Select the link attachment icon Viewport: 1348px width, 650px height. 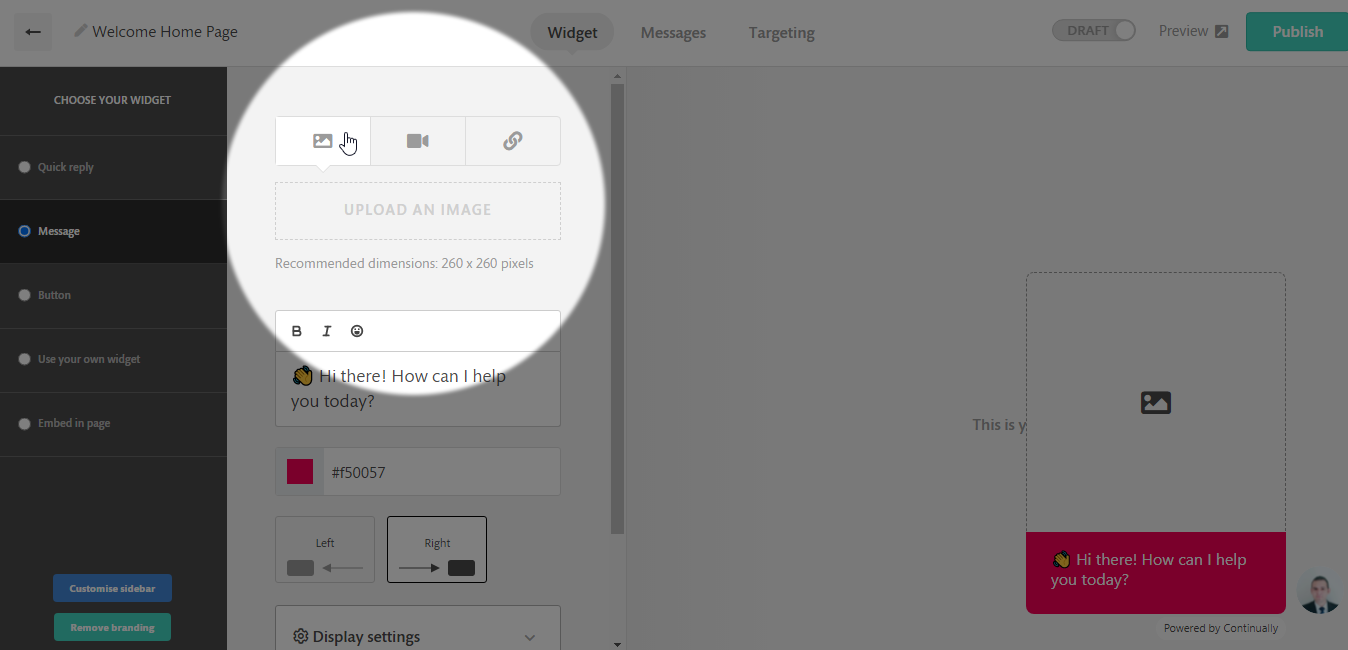pos(512,141)
